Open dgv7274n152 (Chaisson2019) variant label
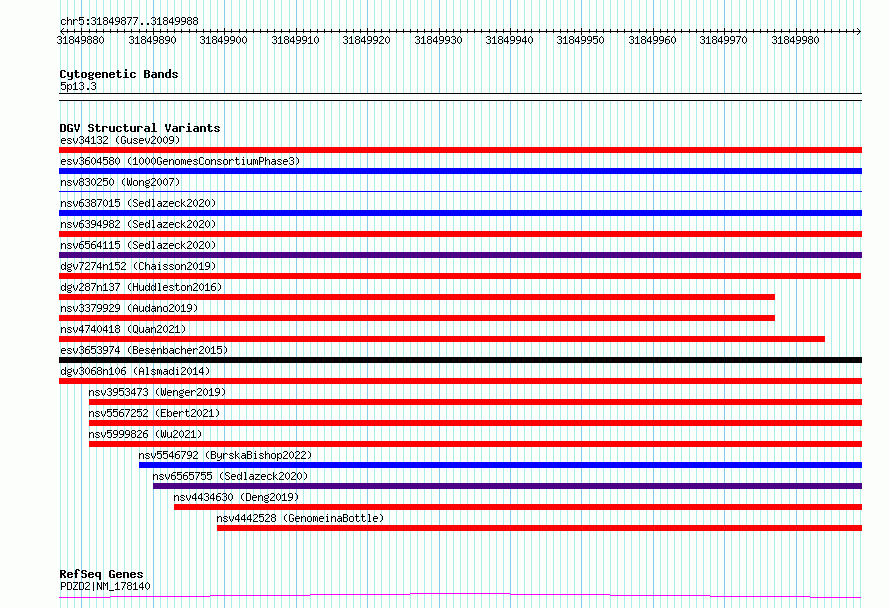 [138, 266]
